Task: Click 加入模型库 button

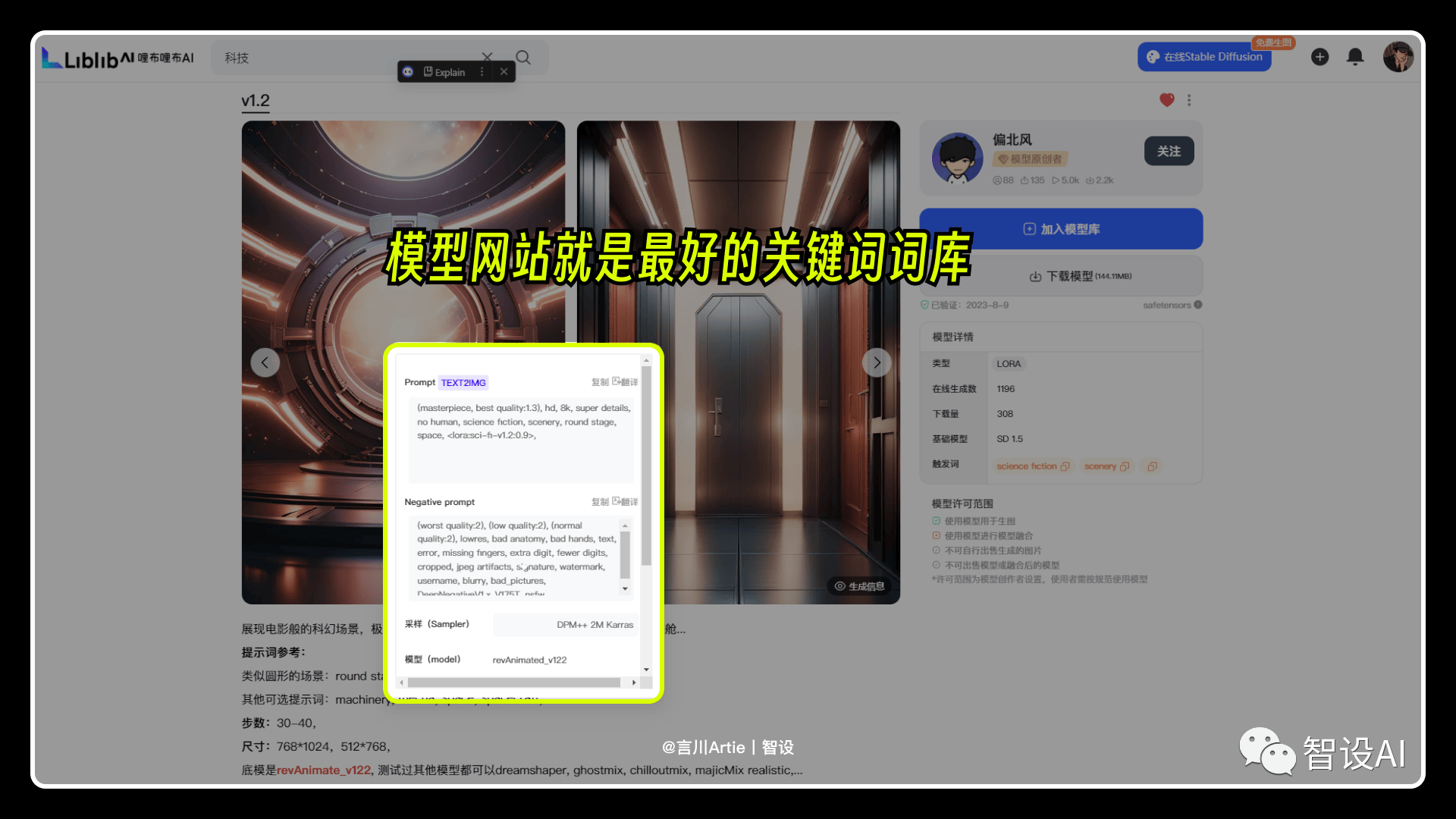Action: tap(1061, 229)
